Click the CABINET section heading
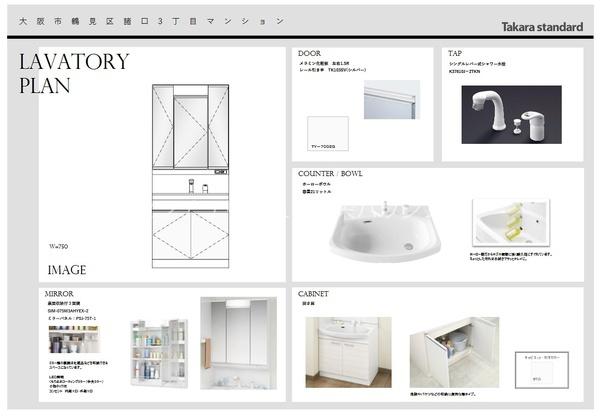 (313, 294)
